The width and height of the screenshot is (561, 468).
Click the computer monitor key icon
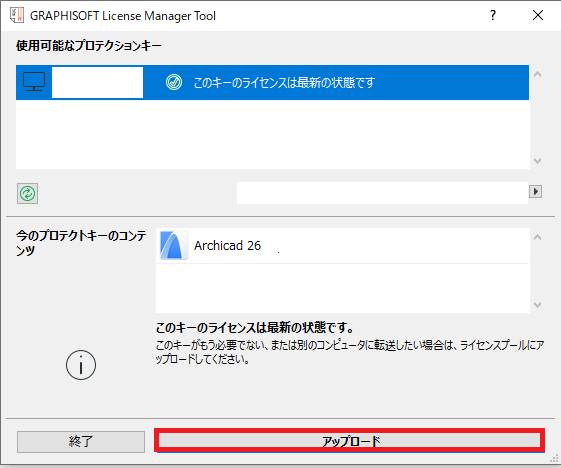click(x=34, y=82)
